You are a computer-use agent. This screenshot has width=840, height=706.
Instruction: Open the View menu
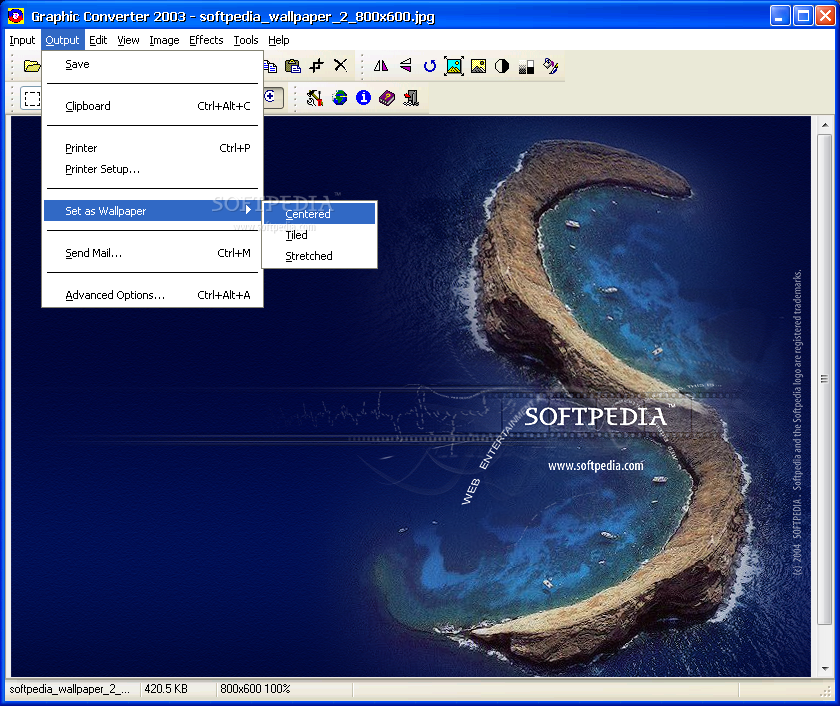coord(128,40)
